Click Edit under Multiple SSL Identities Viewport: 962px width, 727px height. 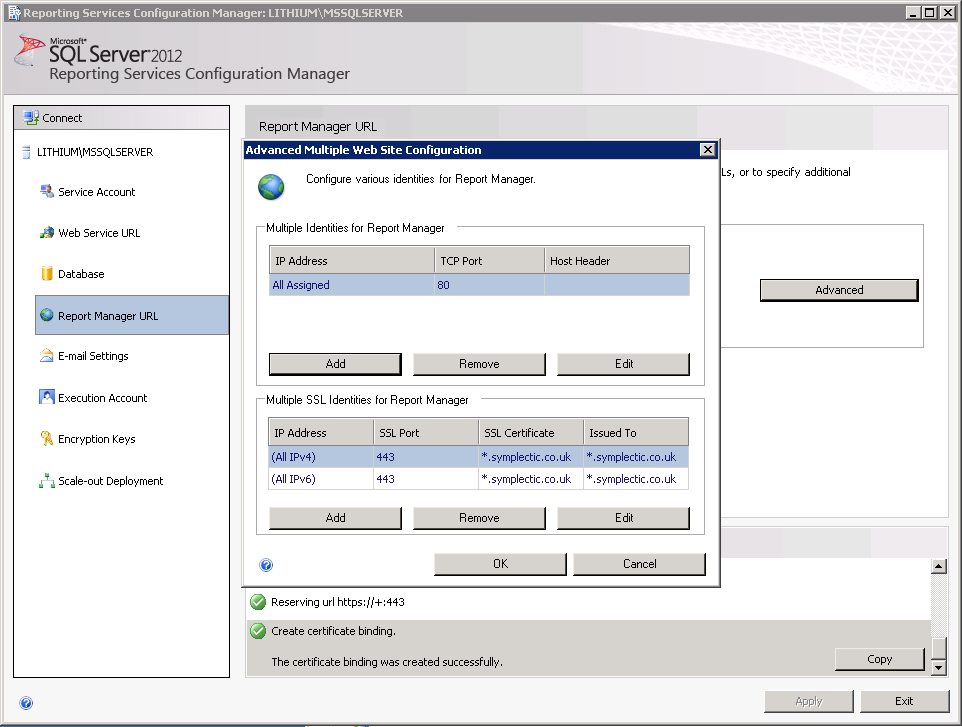[623, 518]
